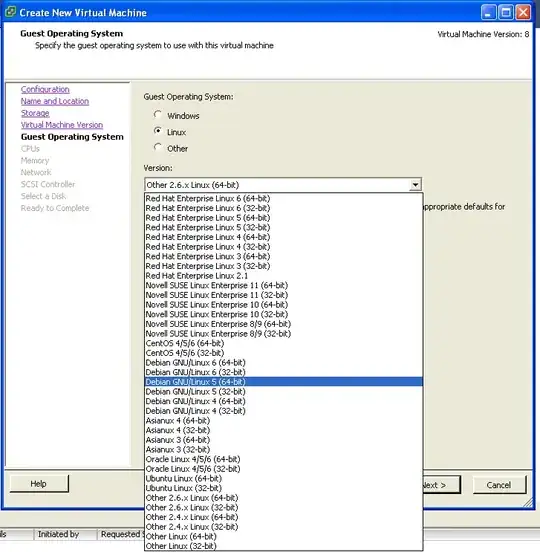Screen dimensions: 540x552
Task: Select Novell SUSE Linux Enterprise 11 (32-bit)
Action: 283,295
